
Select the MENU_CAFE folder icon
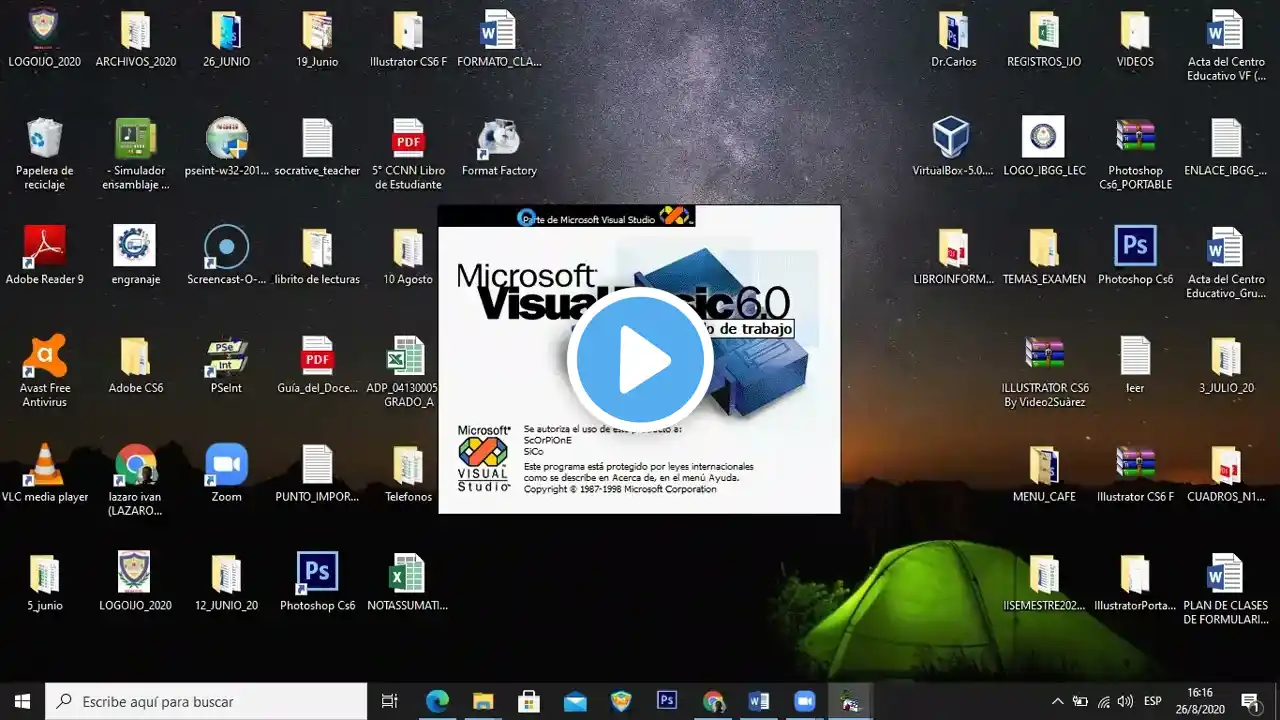point(1044,465)
